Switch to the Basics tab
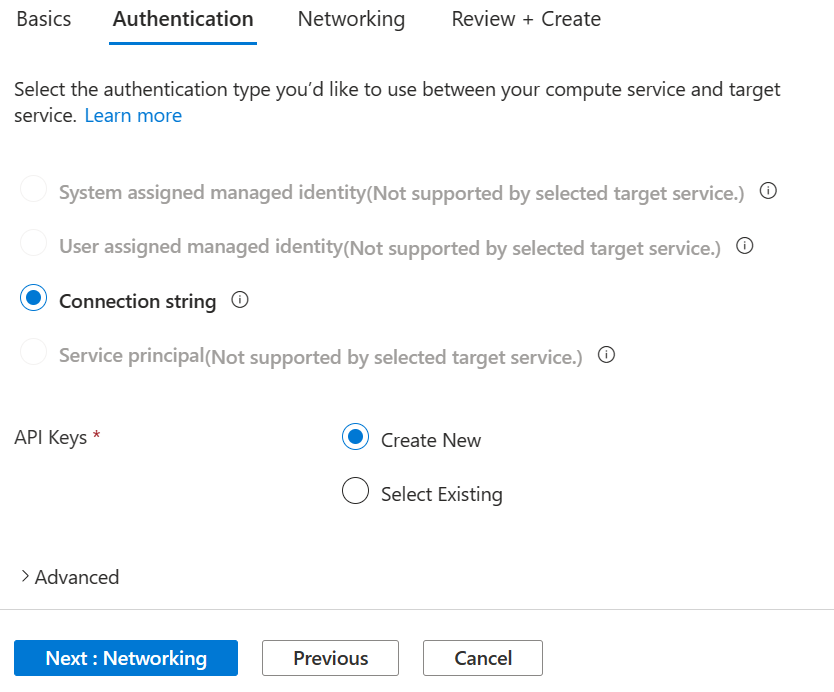 pyautogui.click(x=43, y=19)
